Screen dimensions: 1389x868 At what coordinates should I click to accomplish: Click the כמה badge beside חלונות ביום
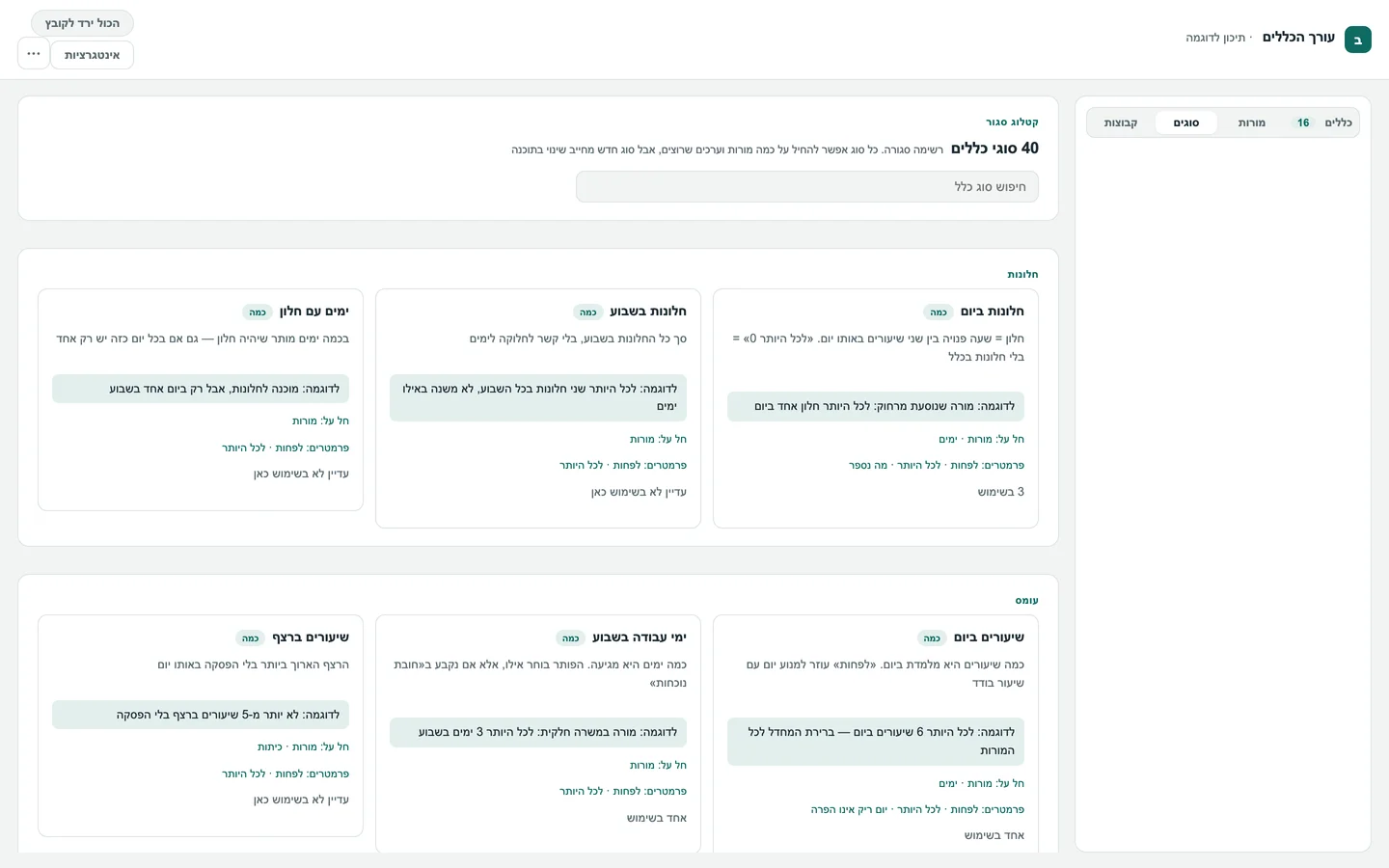coord(939,312)
